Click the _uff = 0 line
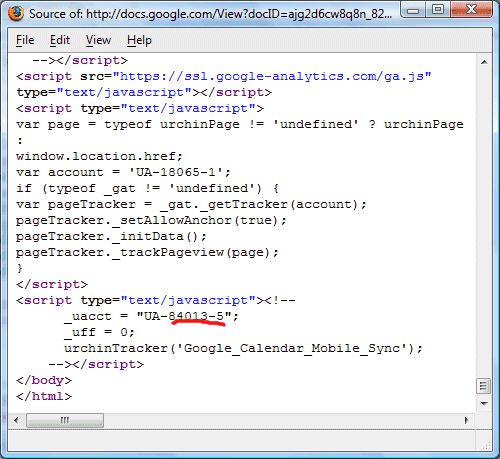The height and width of the screenshot is (459, 500). coord(99,332)
